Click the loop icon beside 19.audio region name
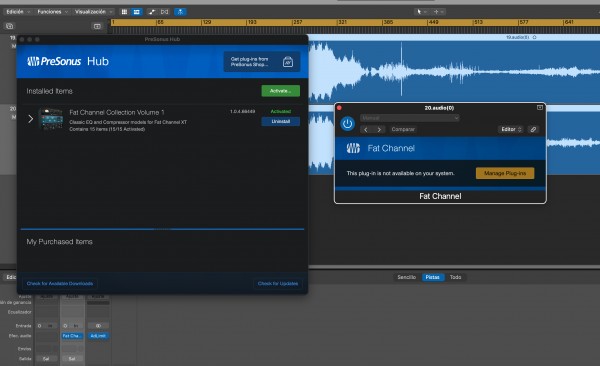 (x=535, y=38)
